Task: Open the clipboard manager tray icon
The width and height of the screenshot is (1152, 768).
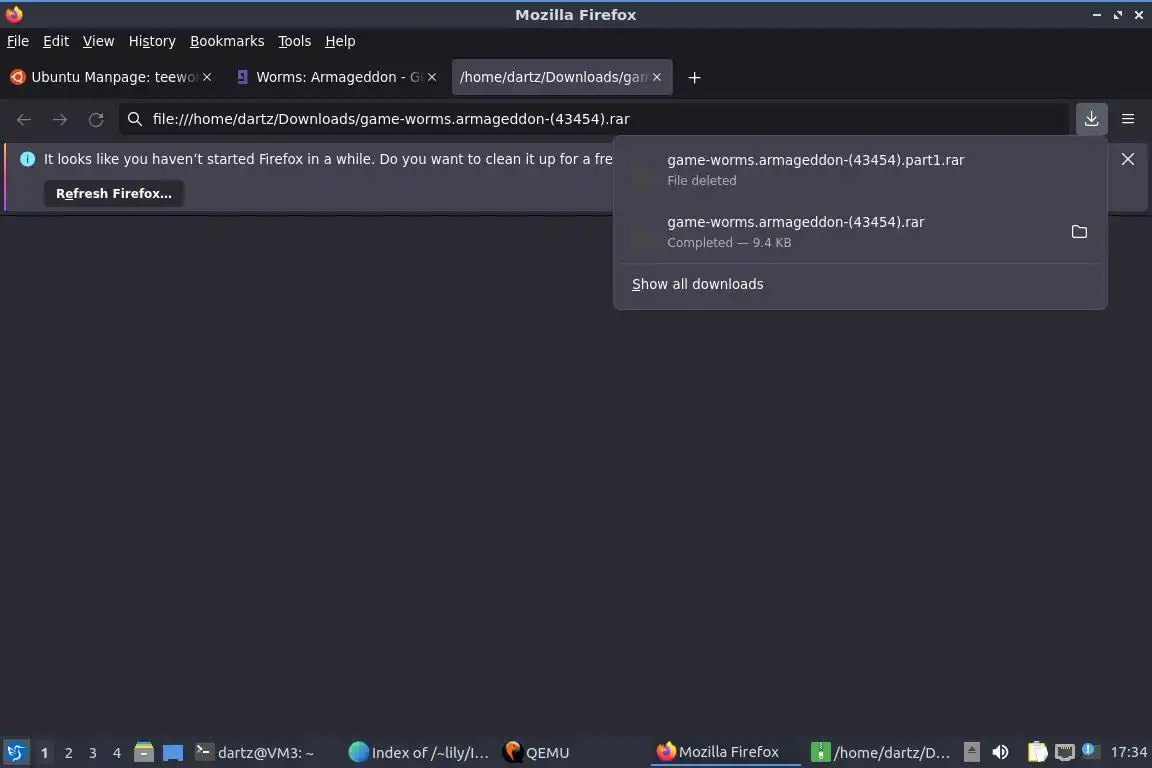Action: pos(1037,752)
